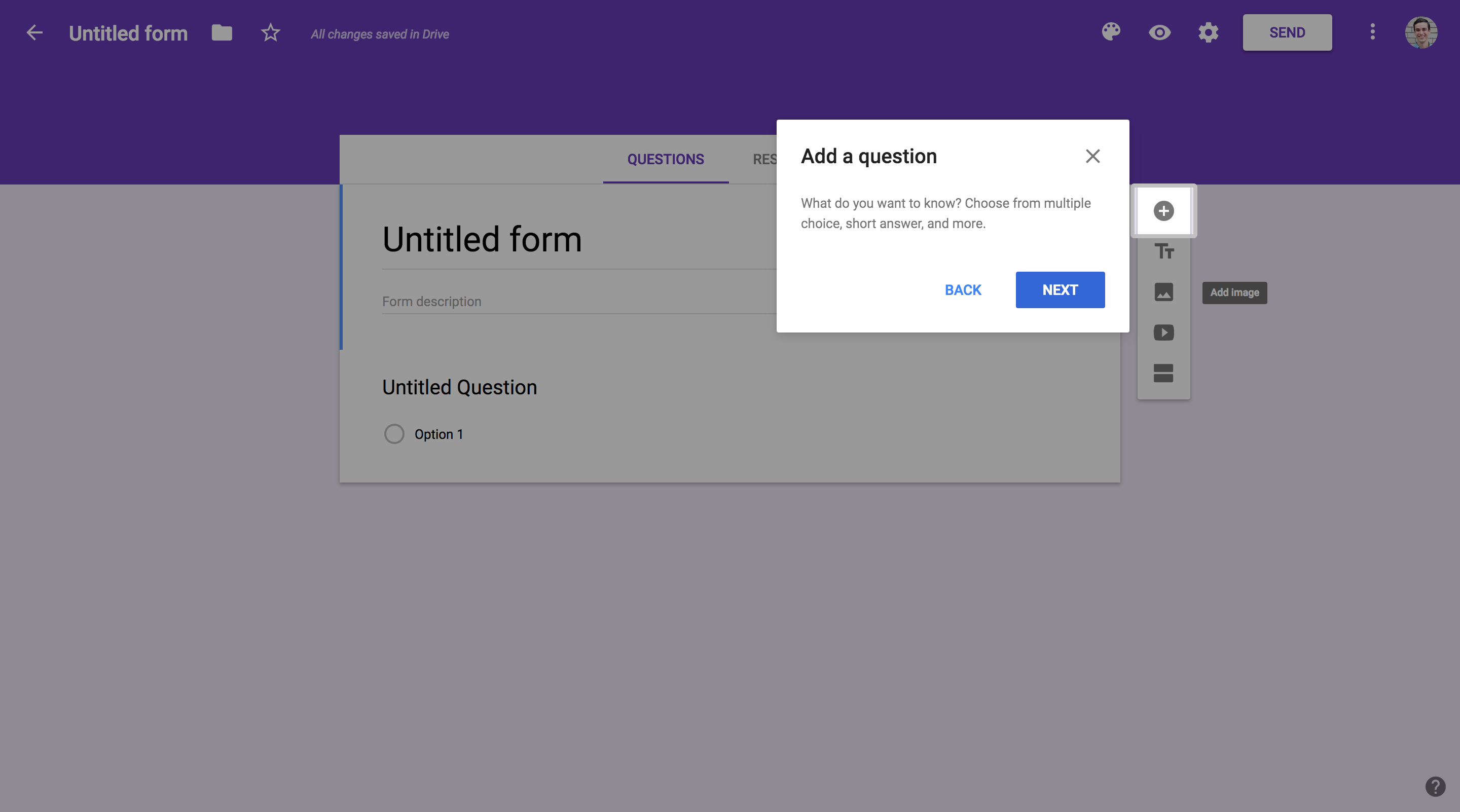Viewport: 1460px width, 812px height.
Task: Star this form
Action: point(270,32)
